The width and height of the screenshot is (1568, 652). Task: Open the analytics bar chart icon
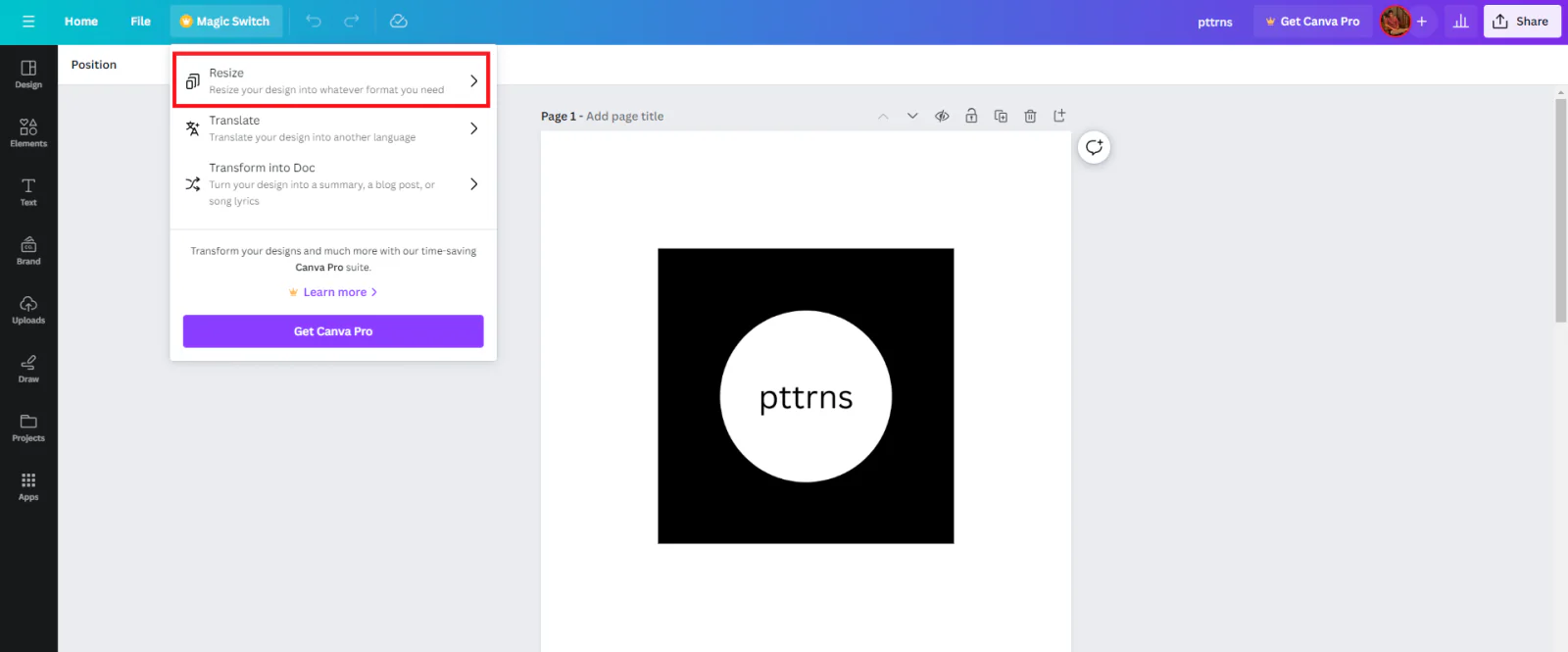tap(1461, 22)
